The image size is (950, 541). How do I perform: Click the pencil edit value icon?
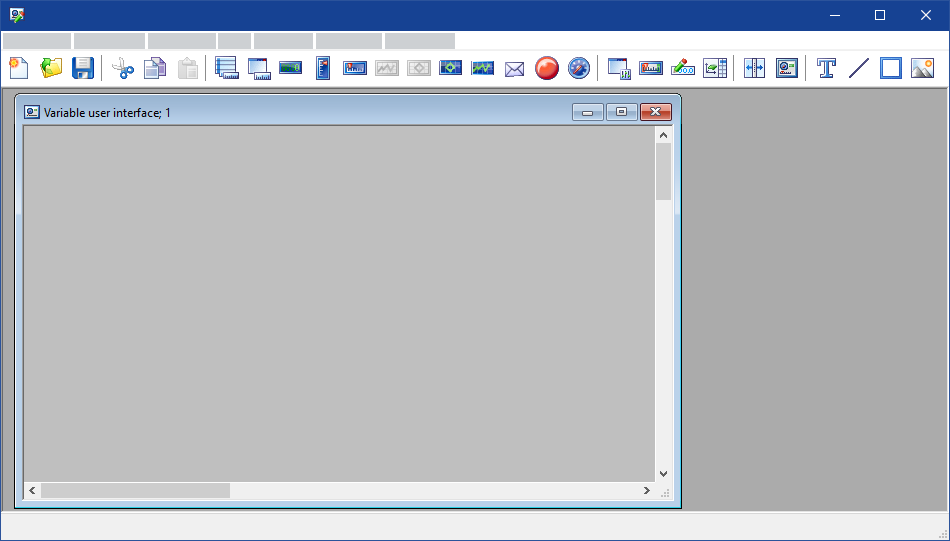pos(683,68)
